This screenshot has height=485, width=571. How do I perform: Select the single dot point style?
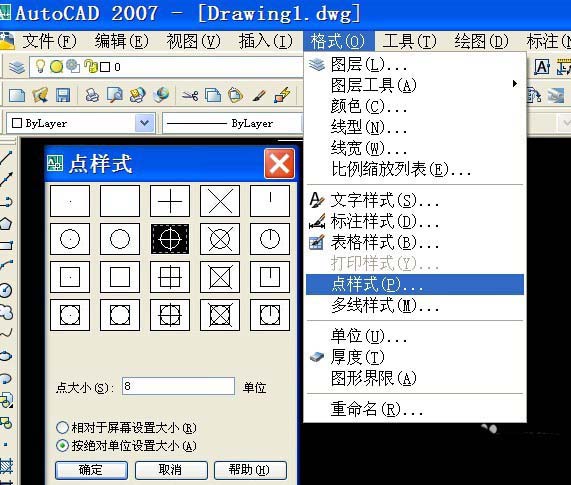click(70, 201)
